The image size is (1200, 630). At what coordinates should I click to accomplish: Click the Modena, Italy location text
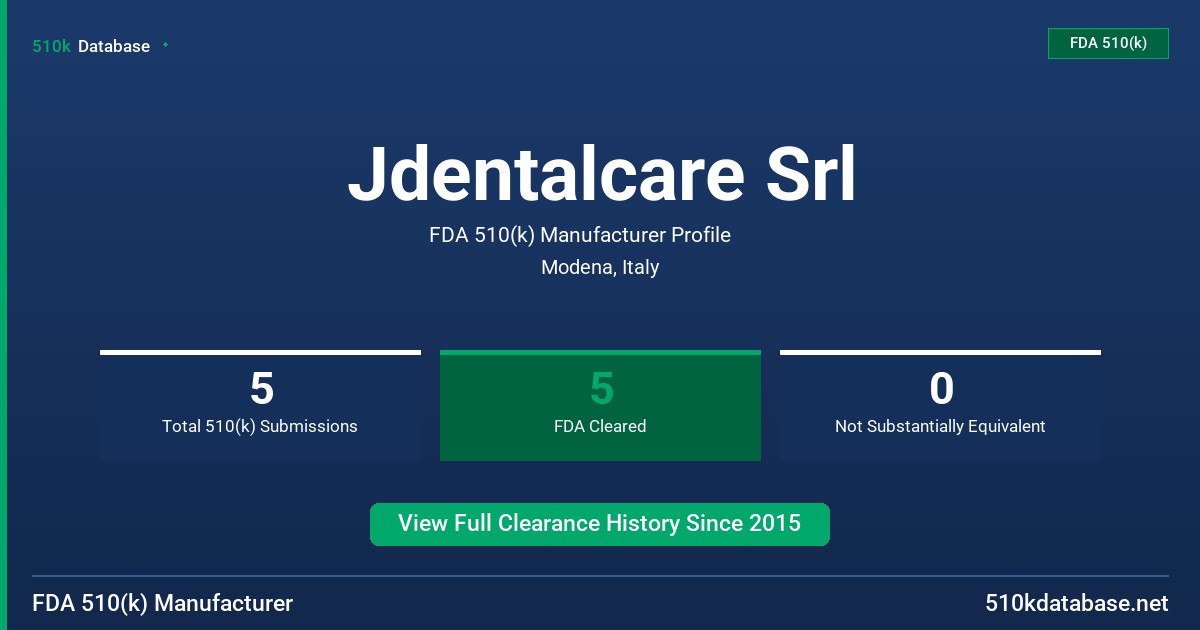pos(600,267)
